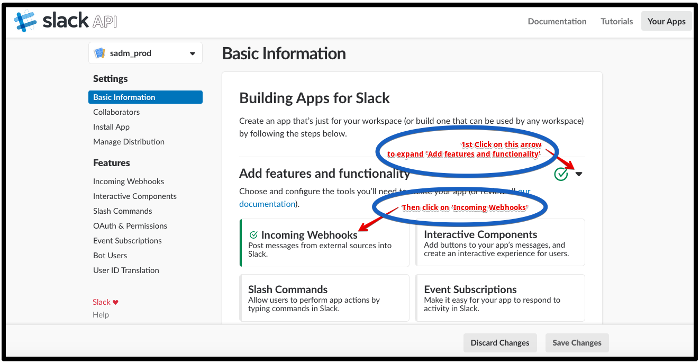Open Event Subscriptions in Features sidebar
Image resolution: width=700 pixels, height=363 pixels.
pos(127,241)
